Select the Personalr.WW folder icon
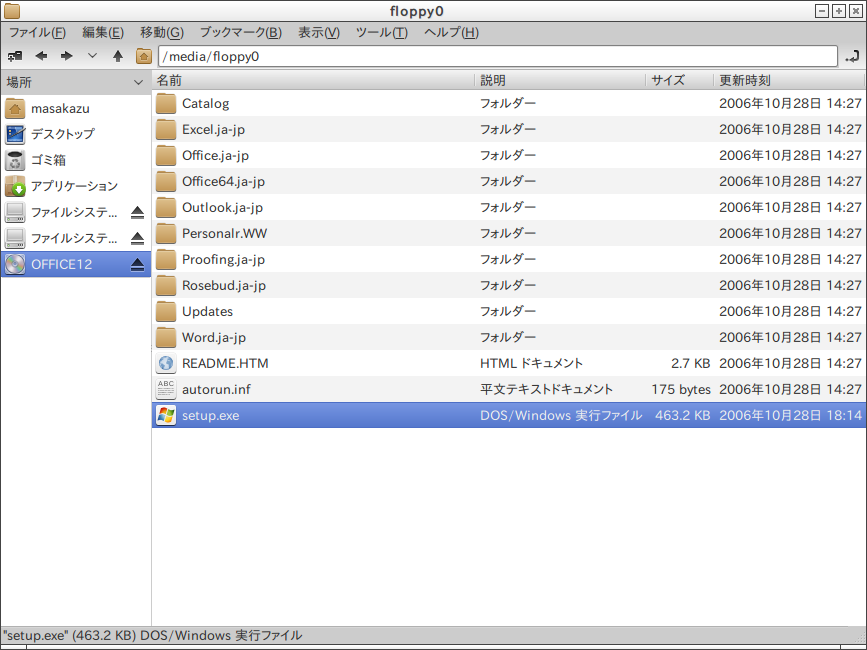Image resolution: width=867 pixels, height=650 pixels. 166,233
